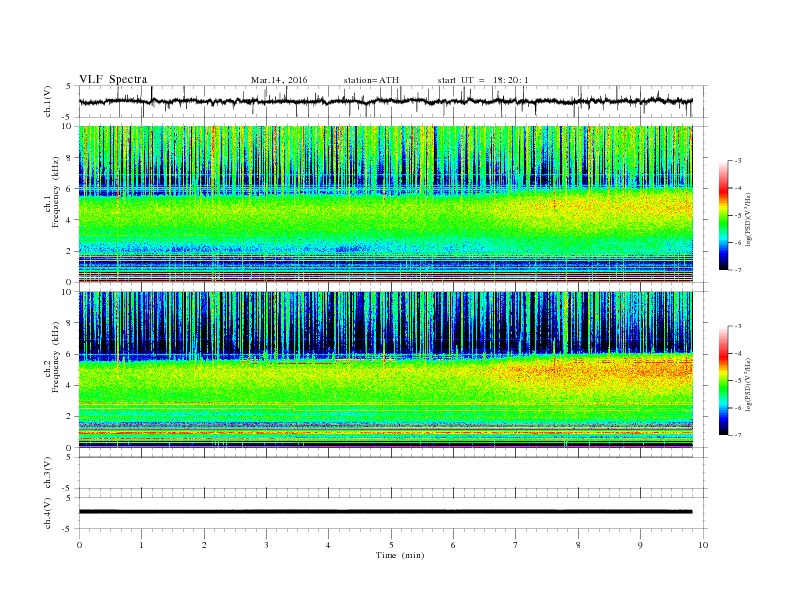Click the flat ch.4(V) waveform trace

tap(385, 512)
